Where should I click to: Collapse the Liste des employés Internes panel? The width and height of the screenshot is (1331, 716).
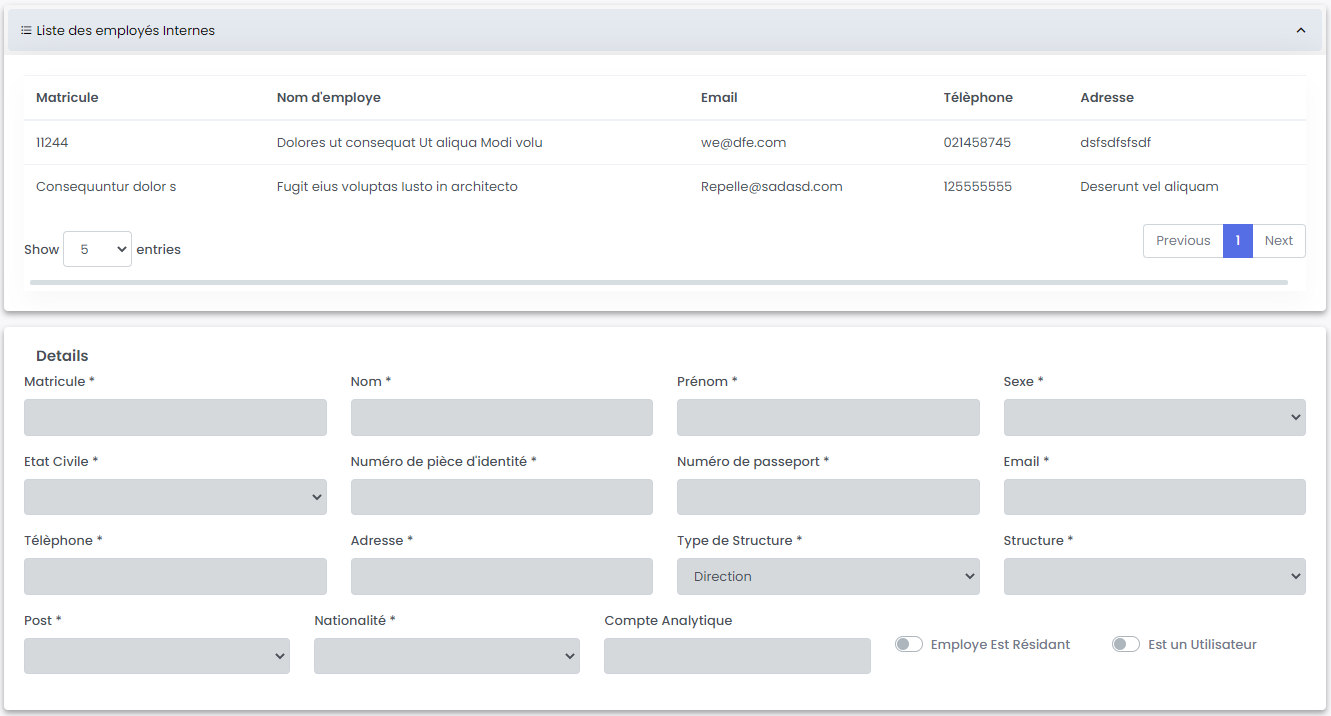point(1301,31)
